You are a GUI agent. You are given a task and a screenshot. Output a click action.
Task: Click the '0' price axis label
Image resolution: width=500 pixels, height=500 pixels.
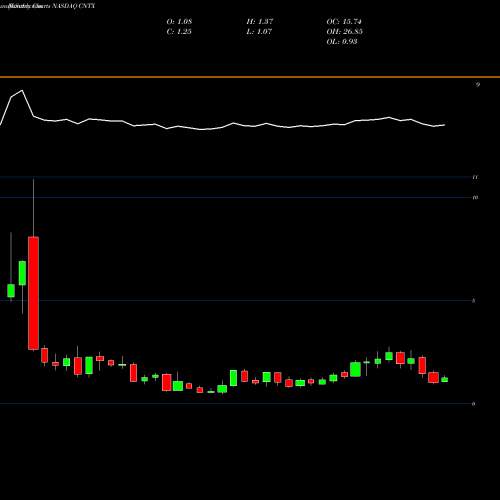[474, 404]
